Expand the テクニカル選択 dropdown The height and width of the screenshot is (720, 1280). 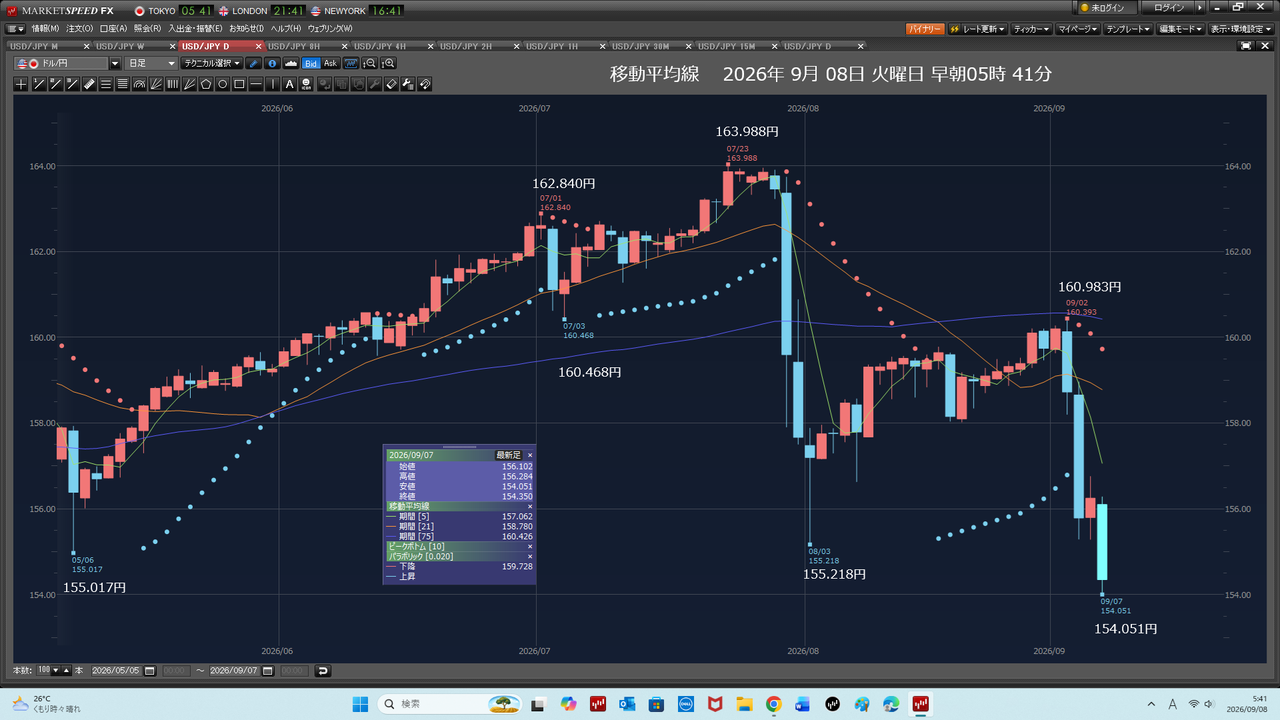212,63
